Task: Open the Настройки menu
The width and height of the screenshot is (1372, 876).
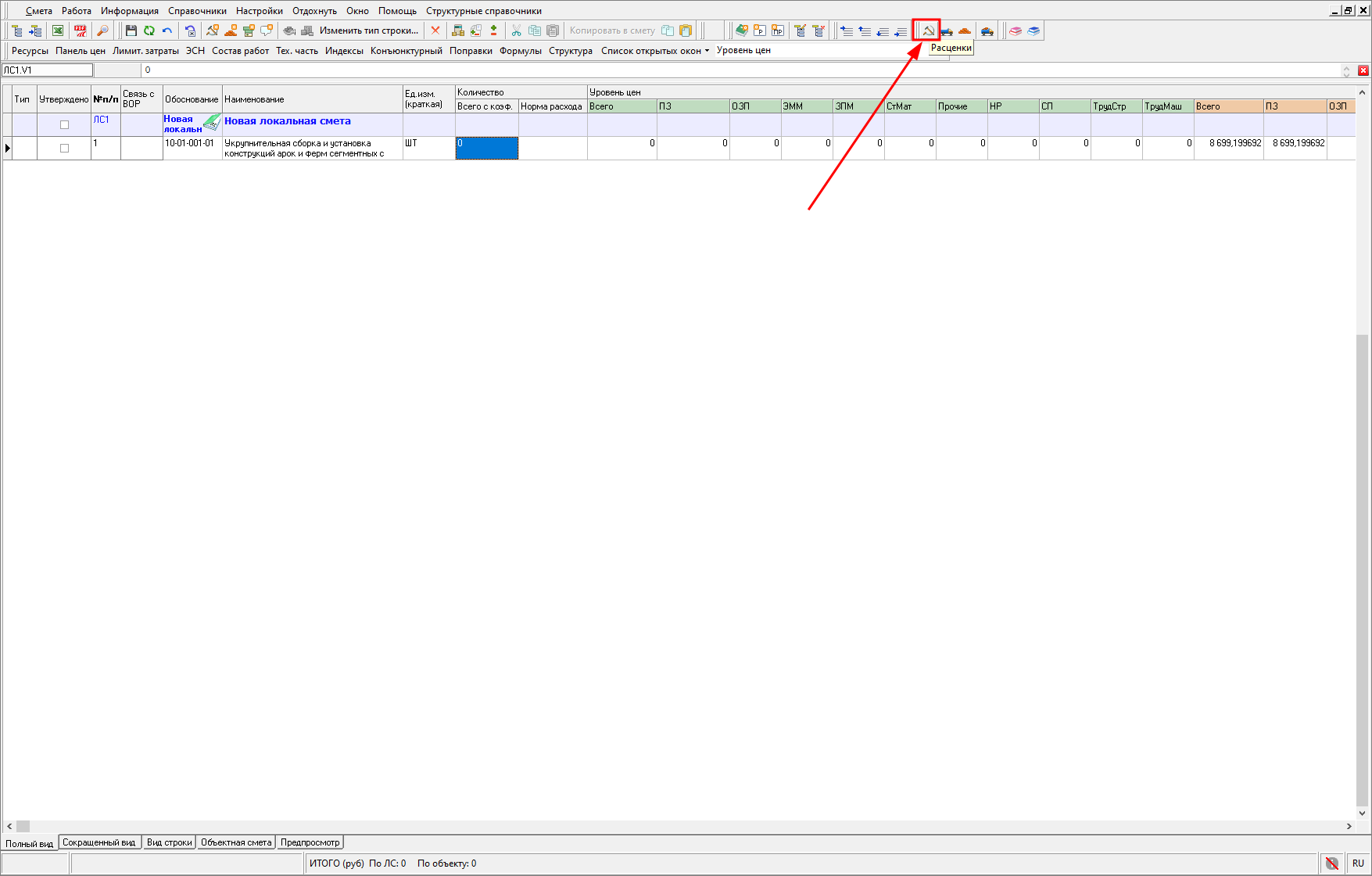Action: [x=260, y=11]
